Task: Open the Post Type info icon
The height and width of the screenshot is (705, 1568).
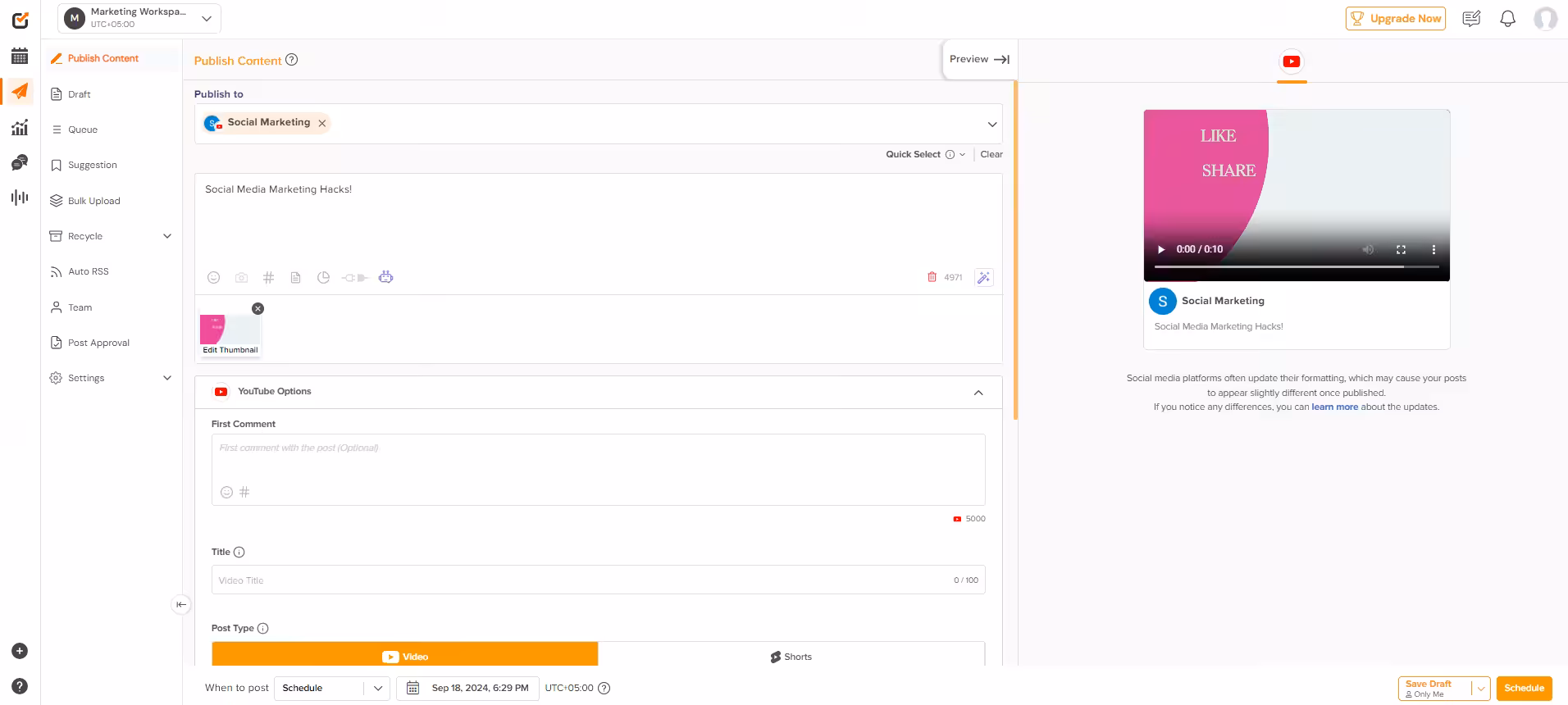Action: (262, 629)
